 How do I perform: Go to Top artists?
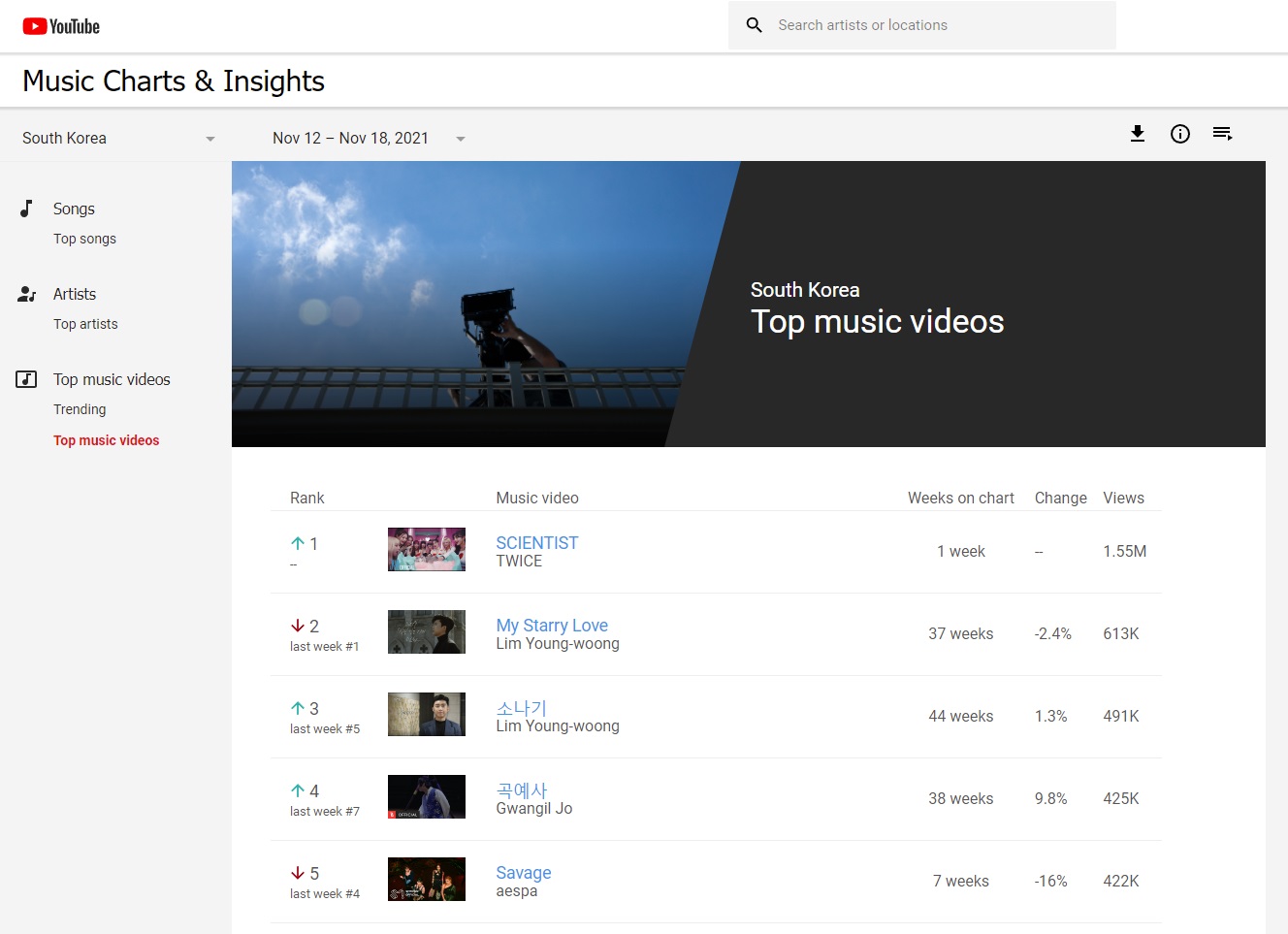point(85,324)
